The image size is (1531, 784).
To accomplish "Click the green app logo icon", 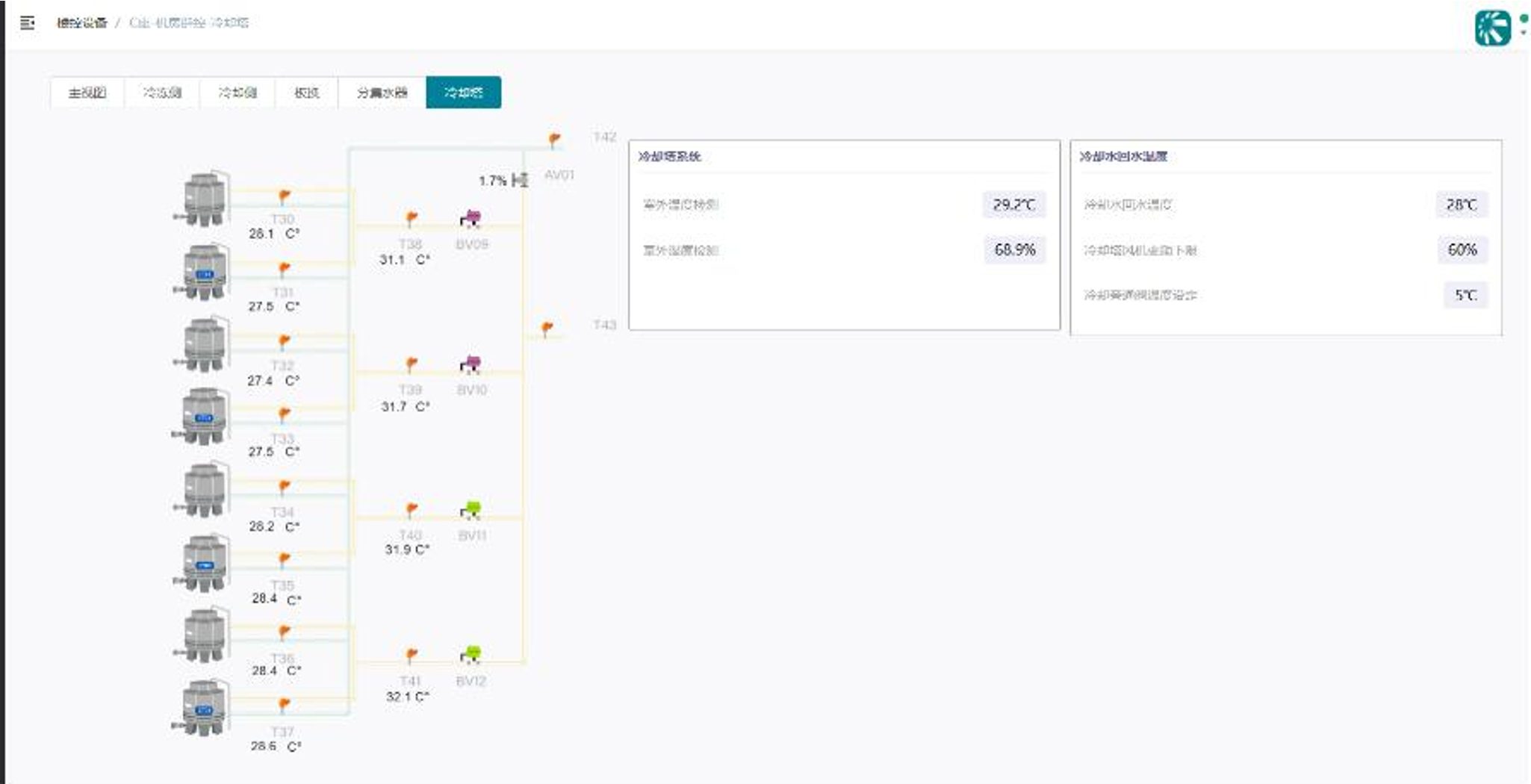I will click(x=1492, y=28).
